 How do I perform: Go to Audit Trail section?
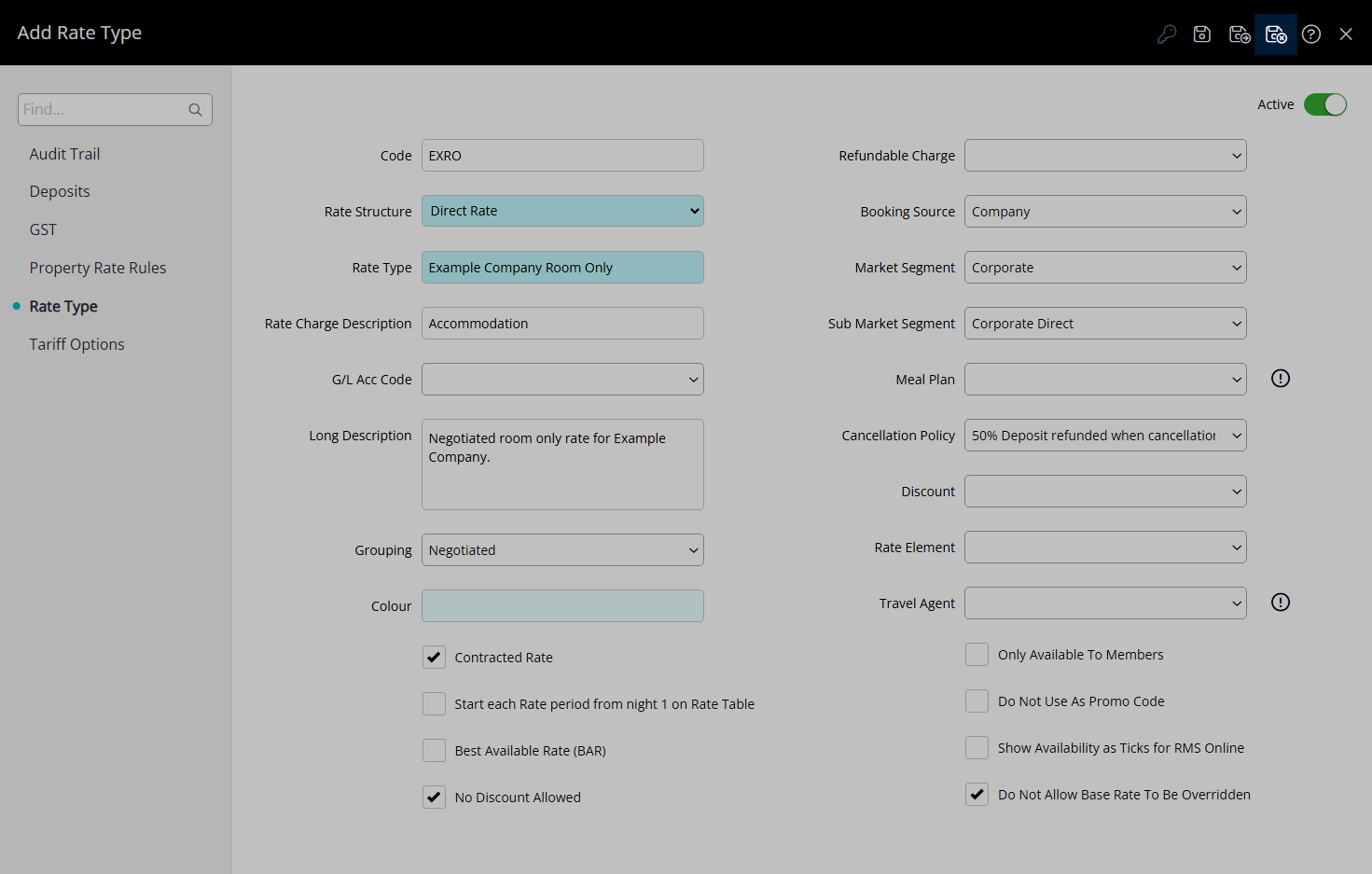point(64,154)
